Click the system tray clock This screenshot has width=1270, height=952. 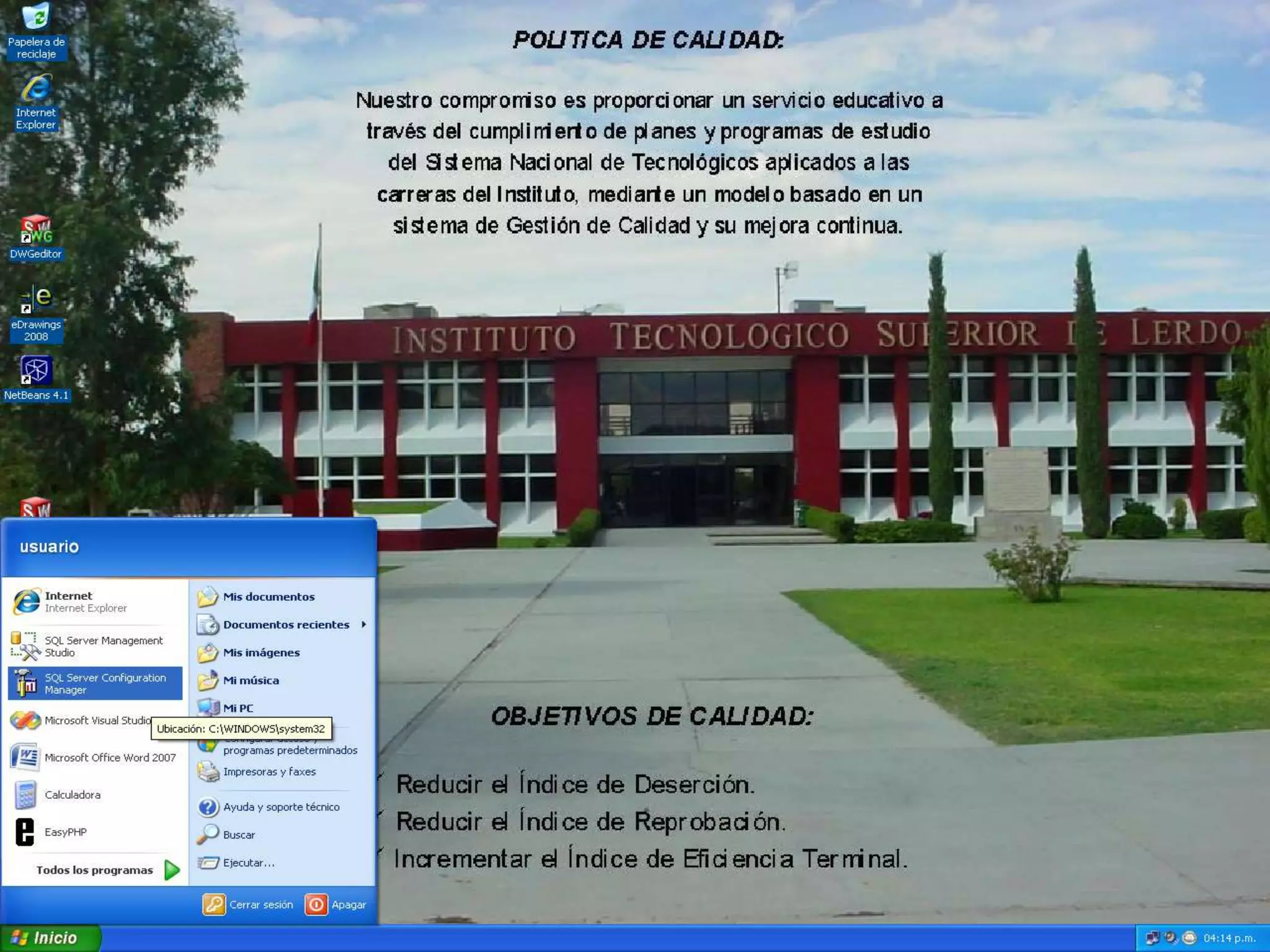click(x=1228, y=938)
